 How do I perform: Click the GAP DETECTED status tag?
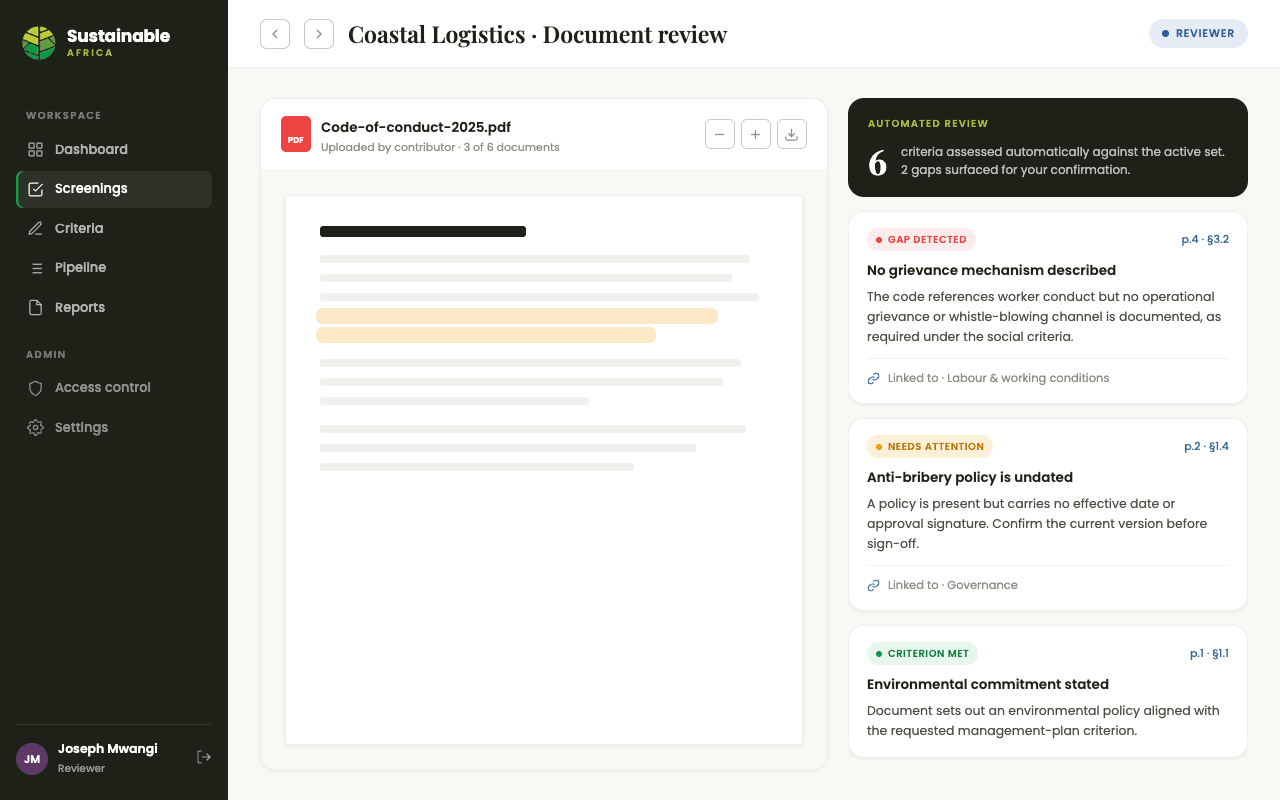[921, 240]
